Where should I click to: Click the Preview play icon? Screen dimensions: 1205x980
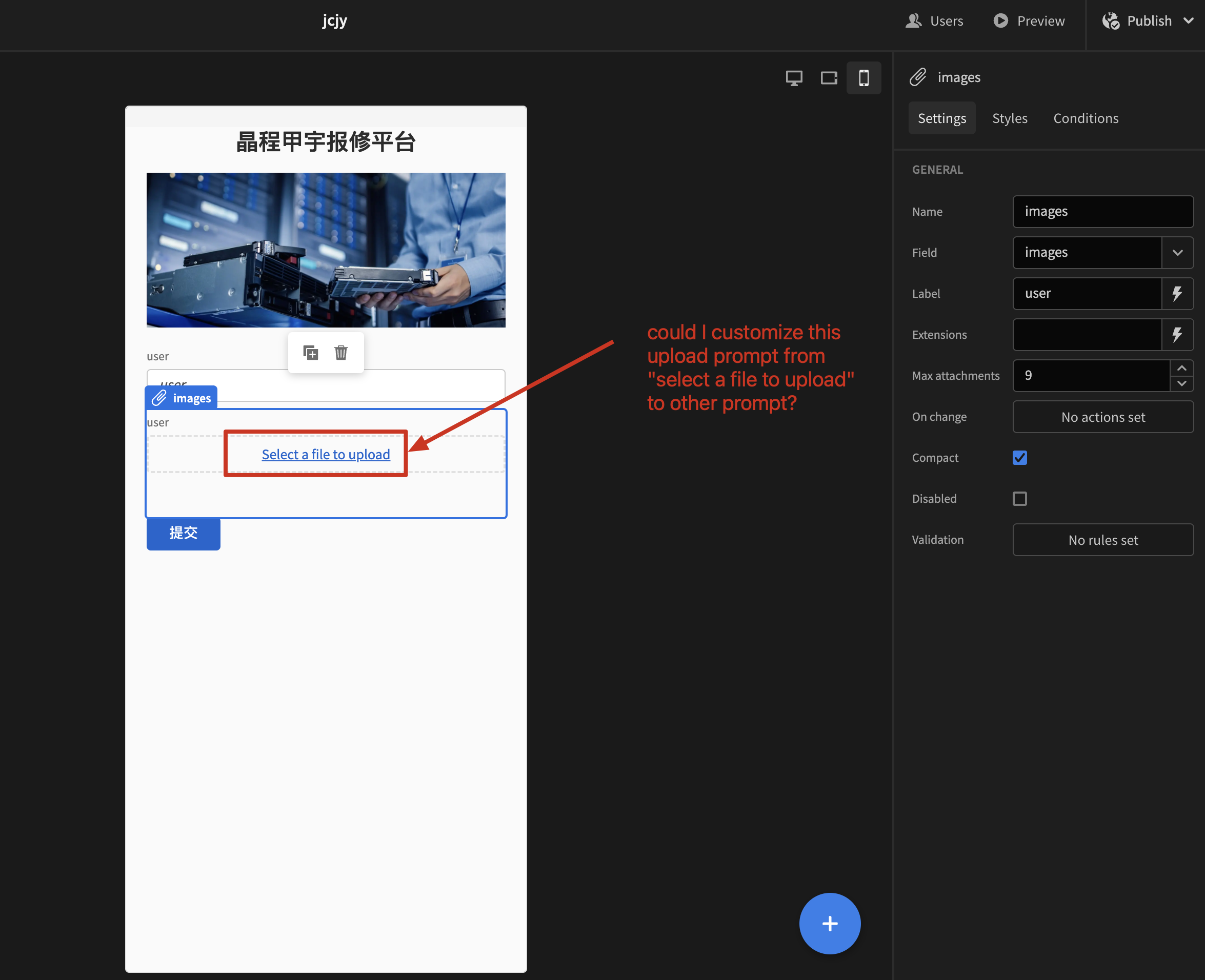(x=1000, y=21)
